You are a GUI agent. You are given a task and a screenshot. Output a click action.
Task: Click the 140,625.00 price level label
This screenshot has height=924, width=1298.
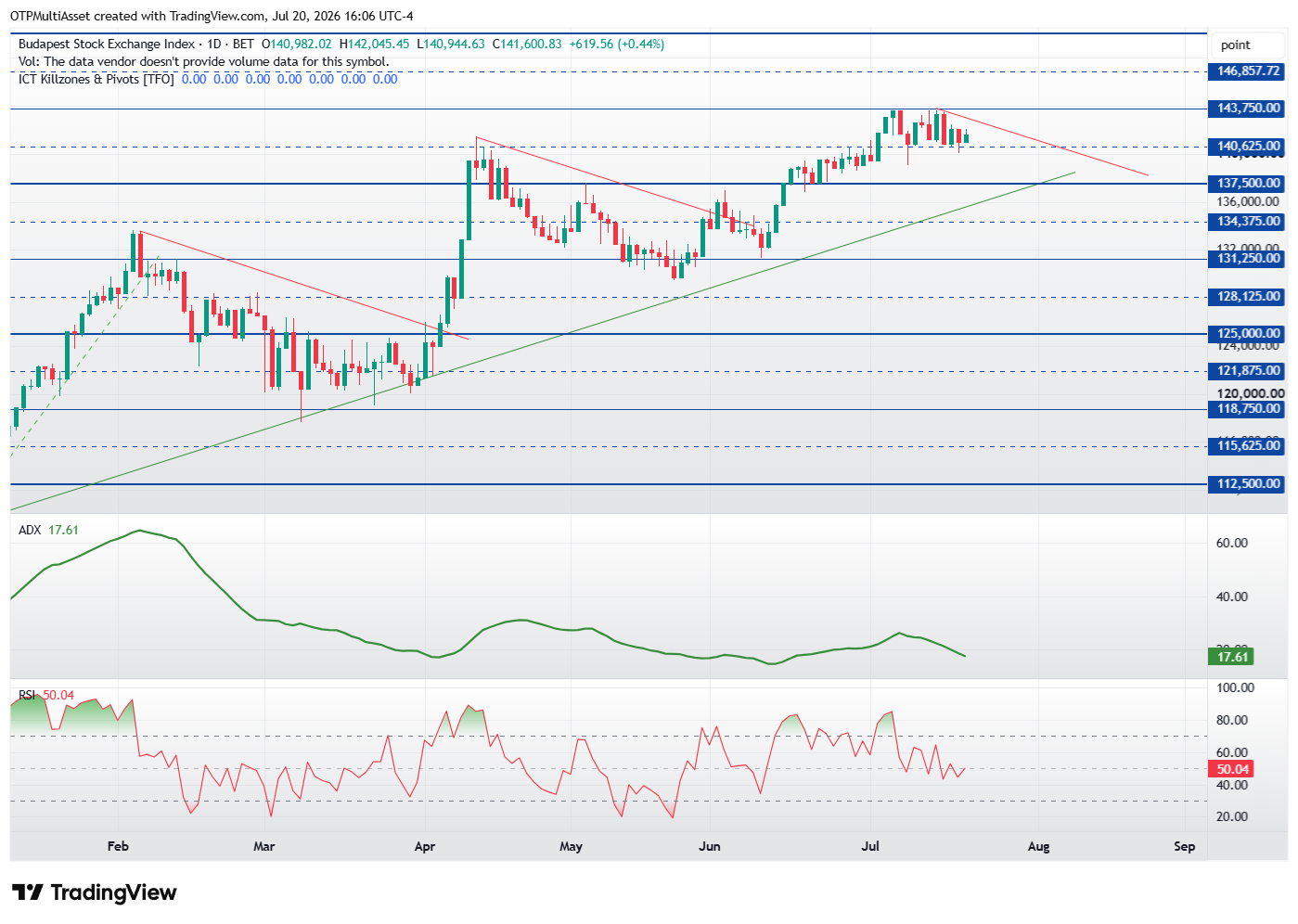(x=1247, y=147)
